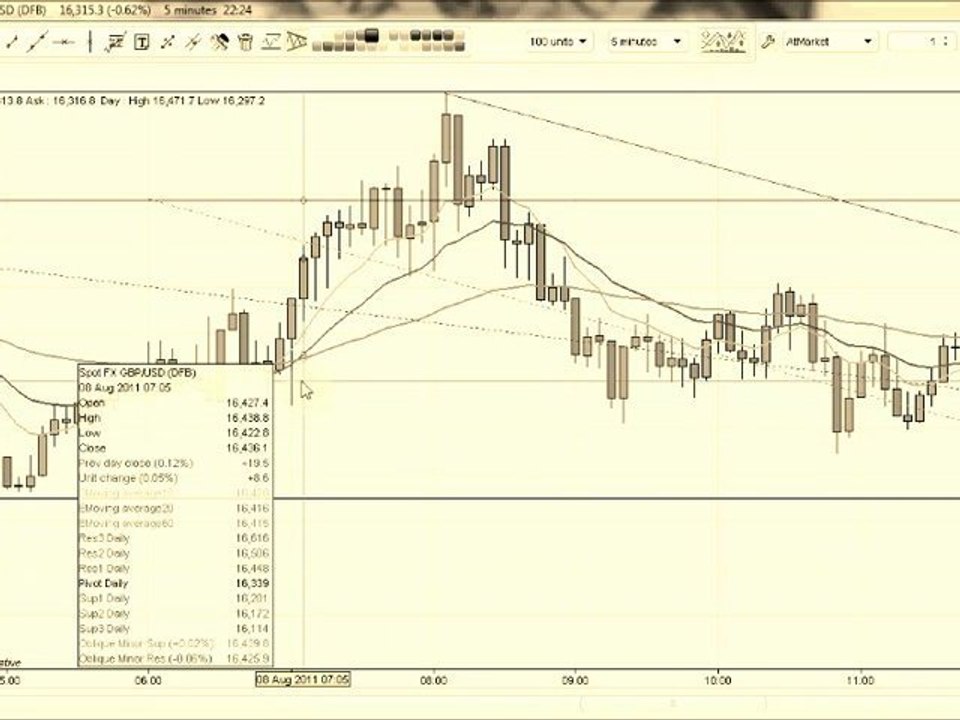Select the horizontal line tool

pyautogui.click(x=64, y=42)
